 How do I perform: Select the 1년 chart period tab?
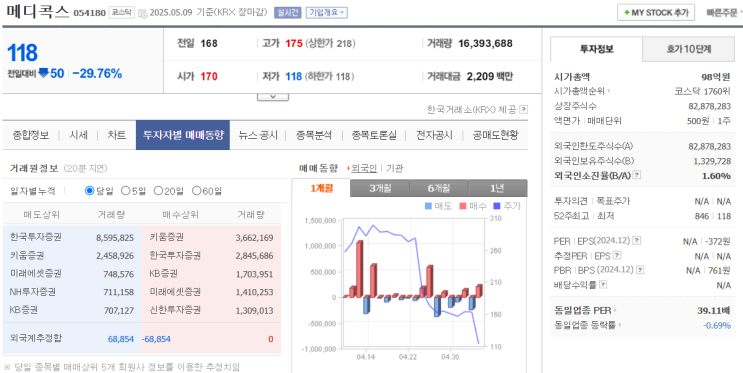point(498,188)
